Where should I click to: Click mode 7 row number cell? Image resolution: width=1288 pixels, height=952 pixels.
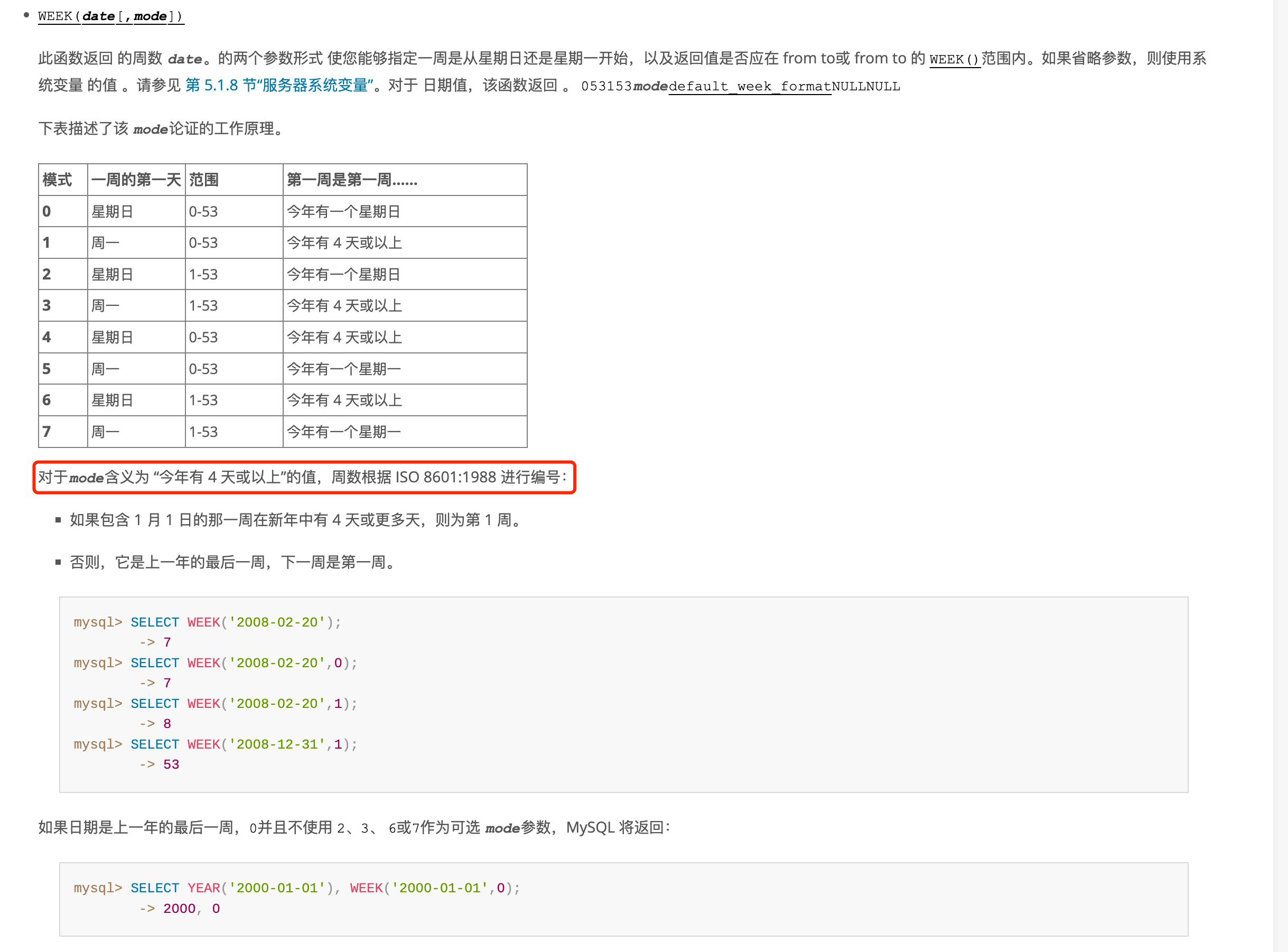click(47, 432)
